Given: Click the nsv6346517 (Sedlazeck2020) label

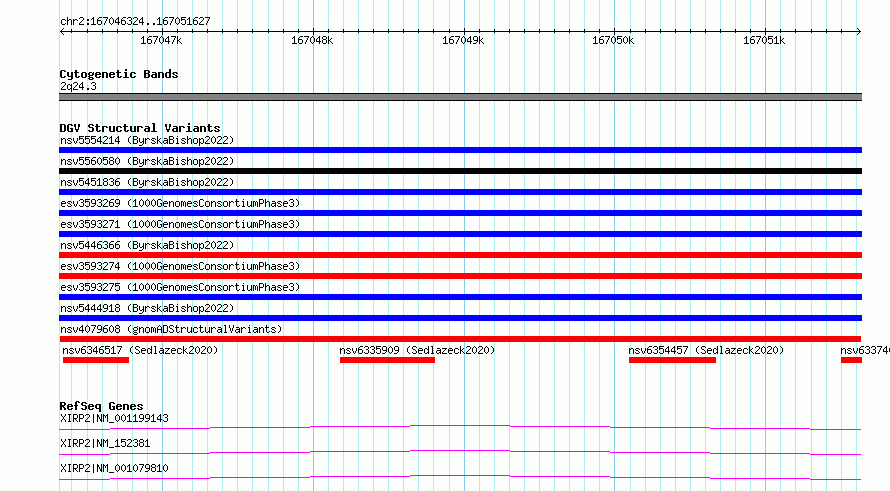Looking at the screenshot, I should pyautogui.click(x=140, y=350).
